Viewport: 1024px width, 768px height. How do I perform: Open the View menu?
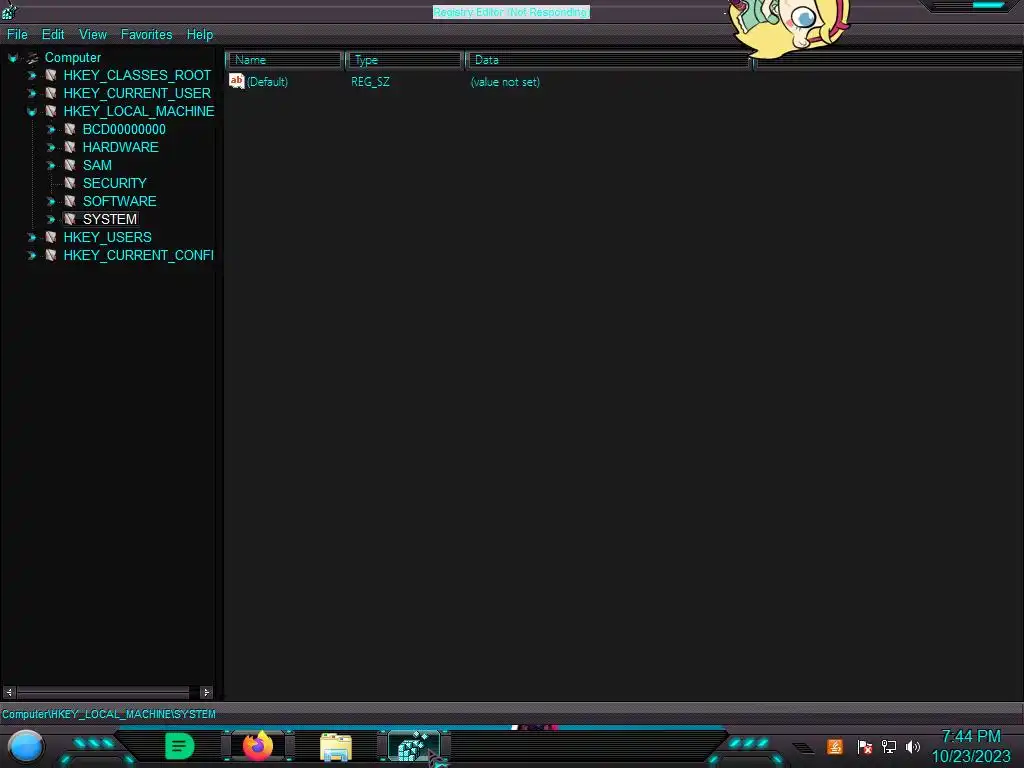coord(93,35)
